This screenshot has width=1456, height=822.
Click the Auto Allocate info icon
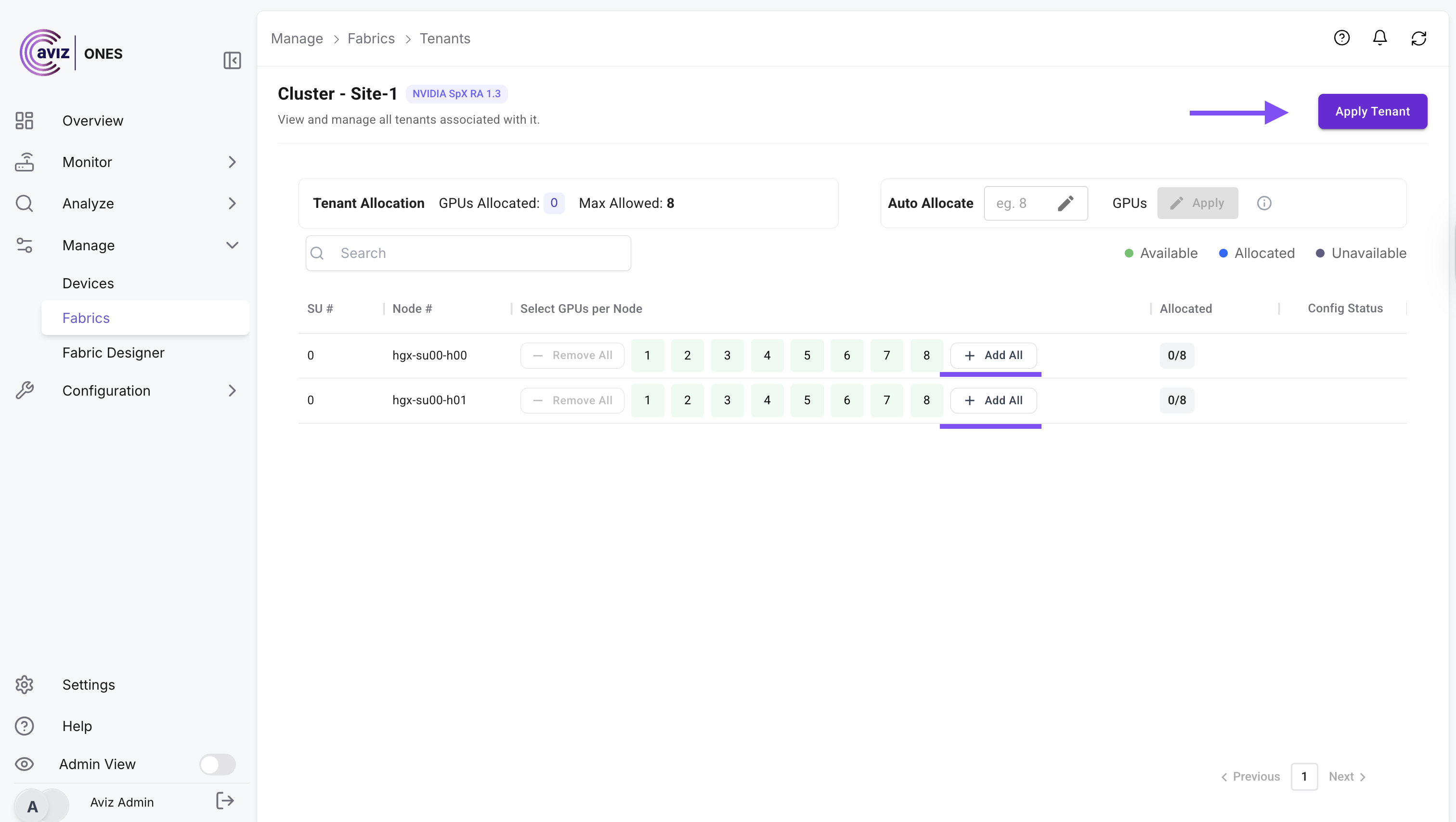click(x=1264, y=204)
